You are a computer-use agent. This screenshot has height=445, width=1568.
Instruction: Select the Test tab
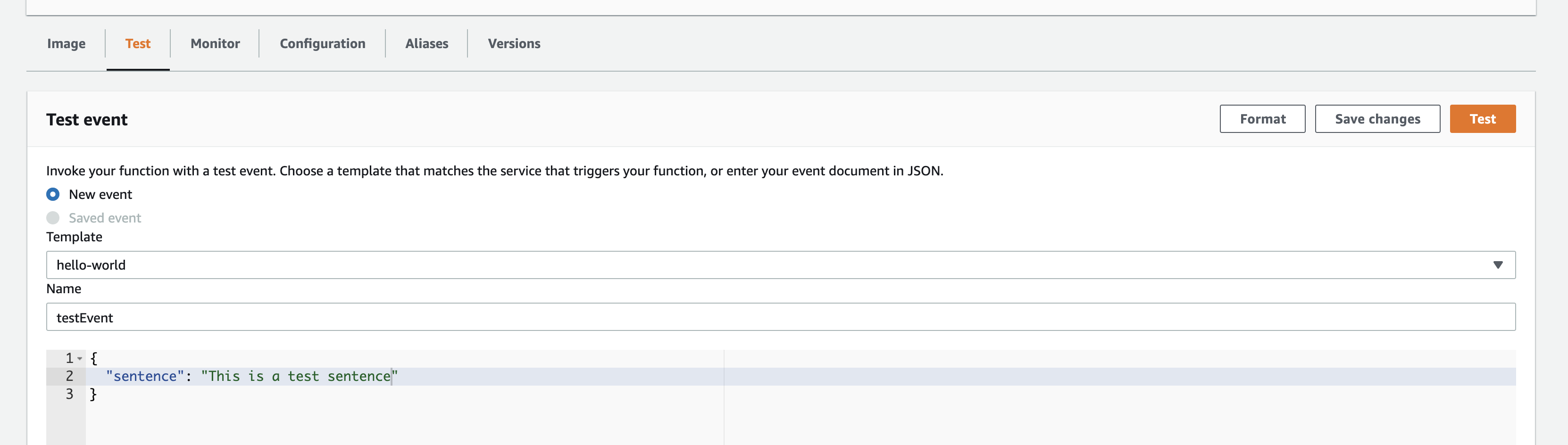point(138,44)
